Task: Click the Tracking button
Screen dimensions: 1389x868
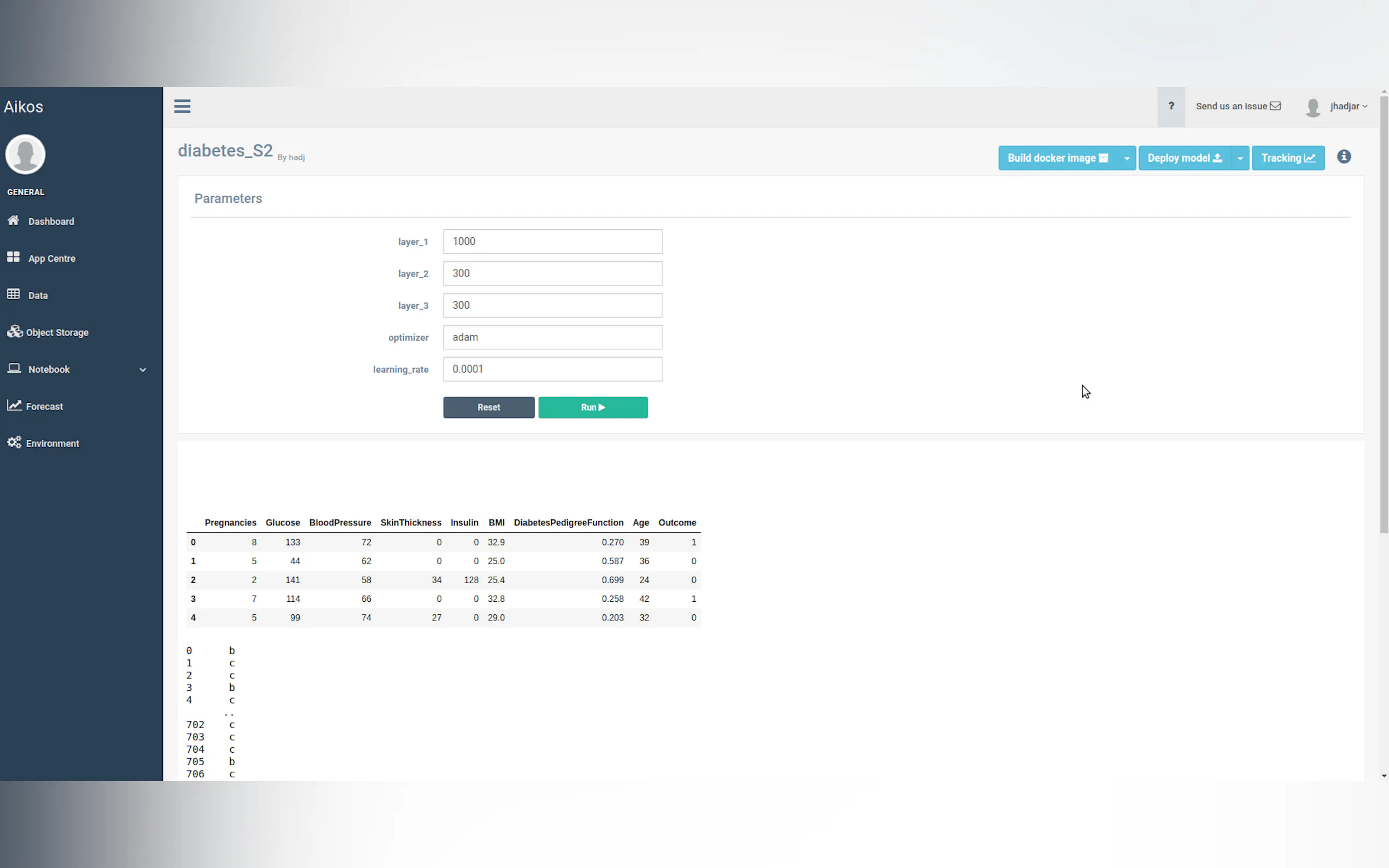Action: click(x=1287, y=159)
